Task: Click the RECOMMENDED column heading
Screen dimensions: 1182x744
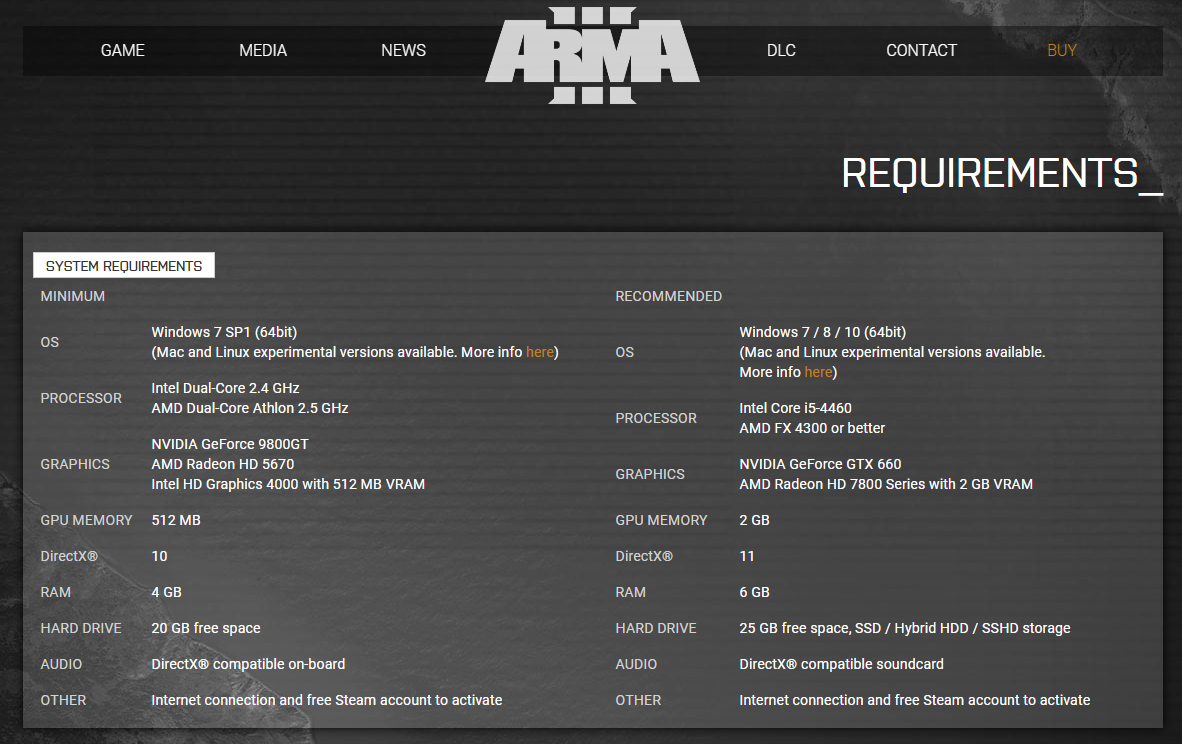Action: coord(669,296)
